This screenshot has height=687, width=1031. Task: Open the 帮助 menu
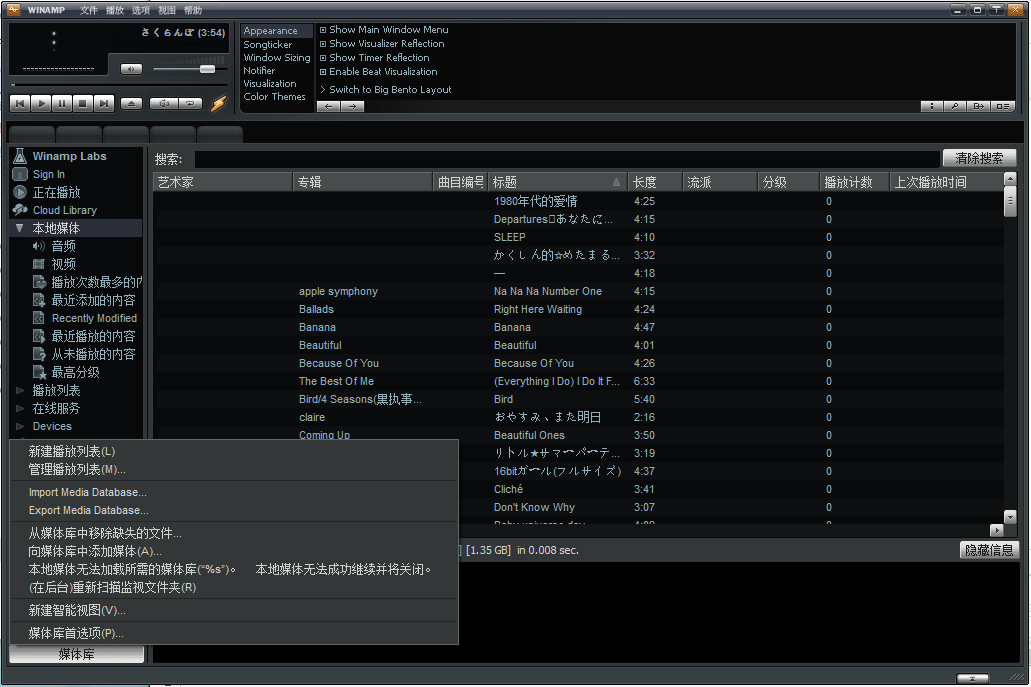(193, 11)
